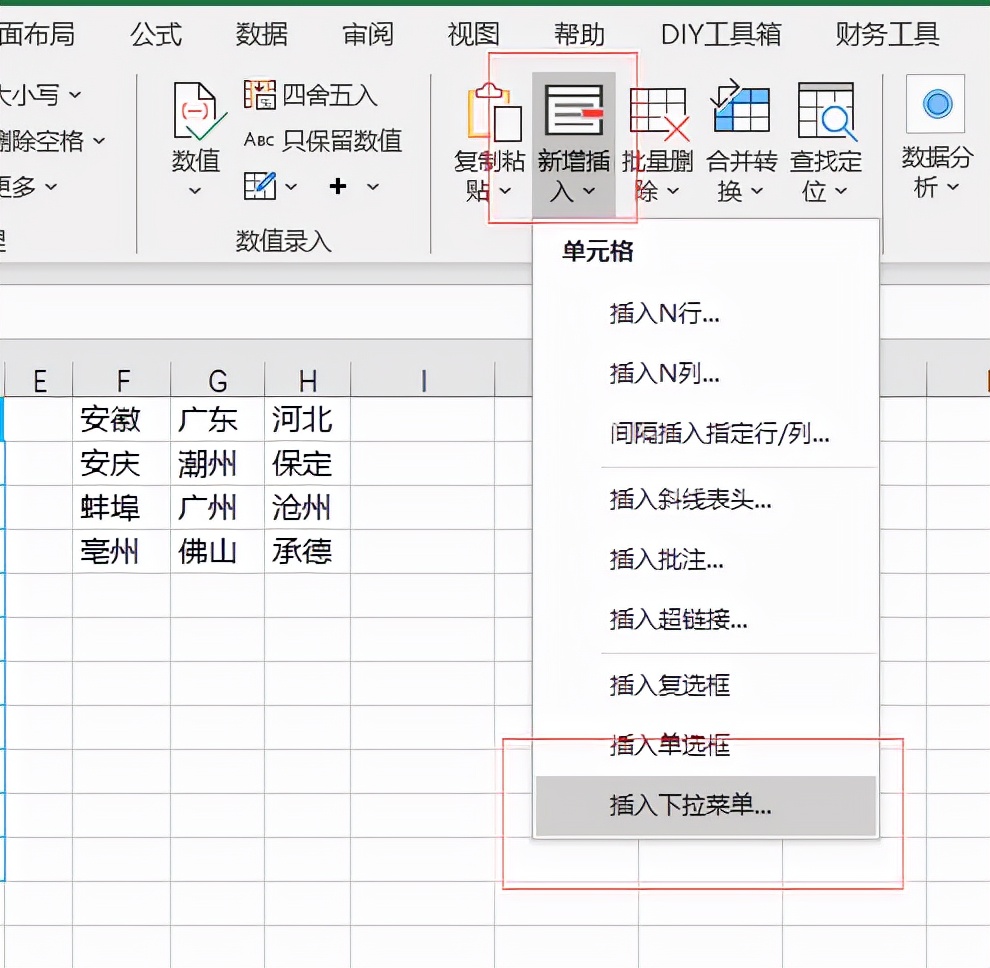Switch to the 财务工具 tab
The width and height of the screenshot is (990, 968).
(x=888, y=34)
